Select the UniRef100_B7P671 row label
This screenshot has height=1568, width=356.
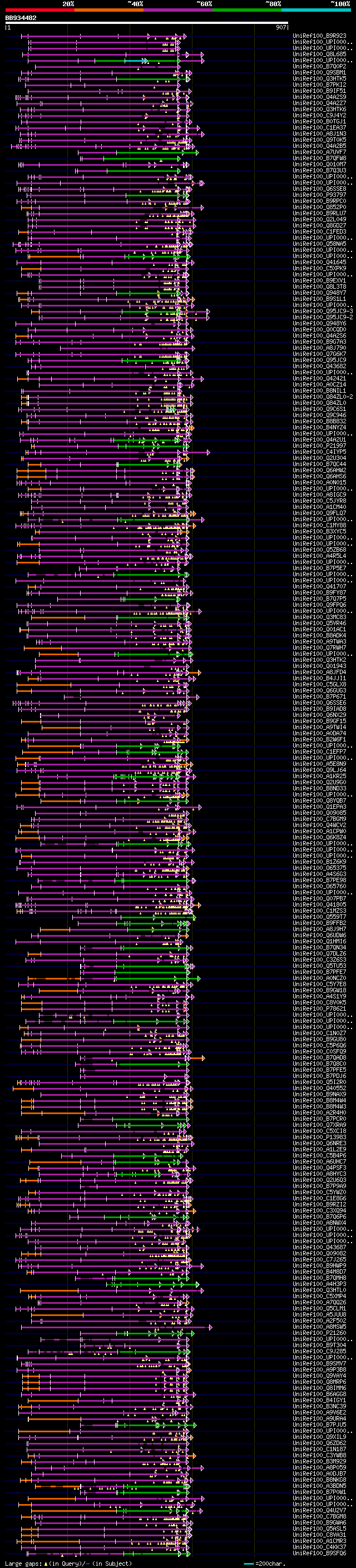coord(319,696)
